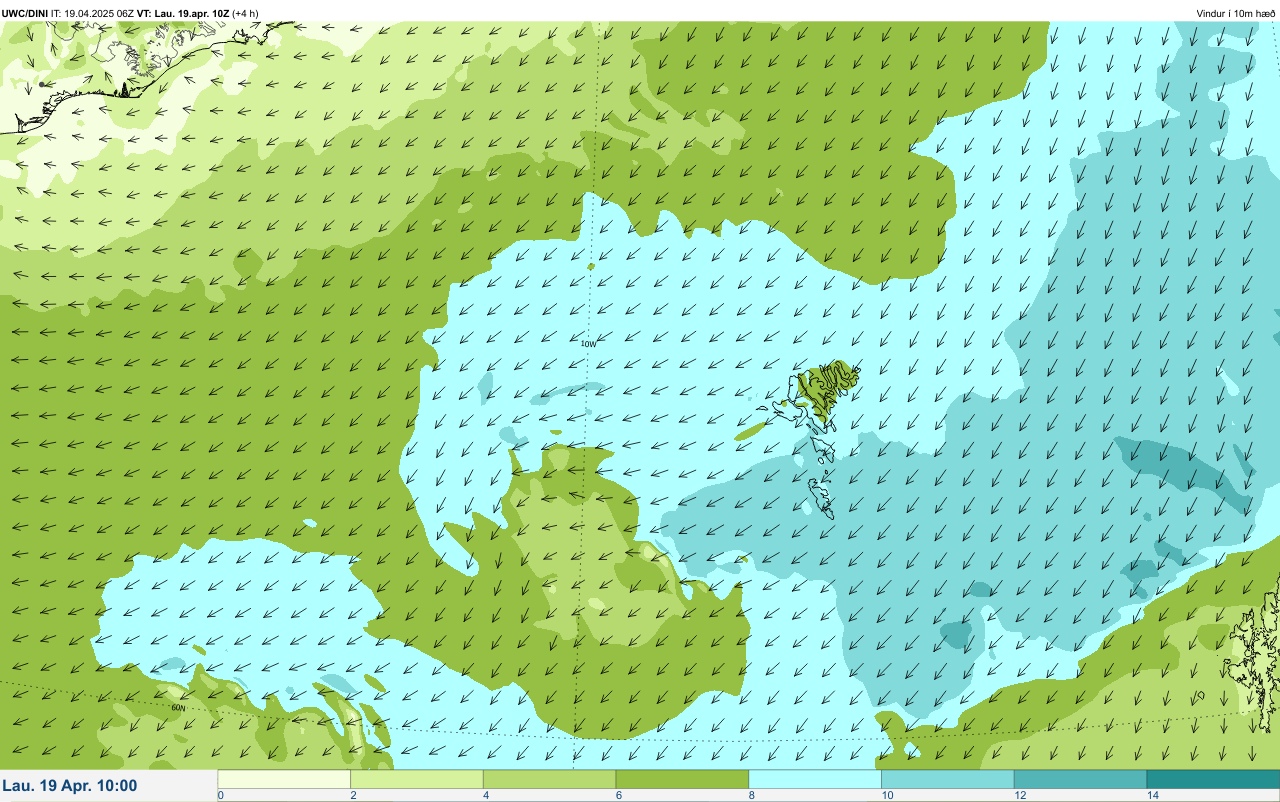Click the 'UWC/DINI' model title text

click(24, 13)
